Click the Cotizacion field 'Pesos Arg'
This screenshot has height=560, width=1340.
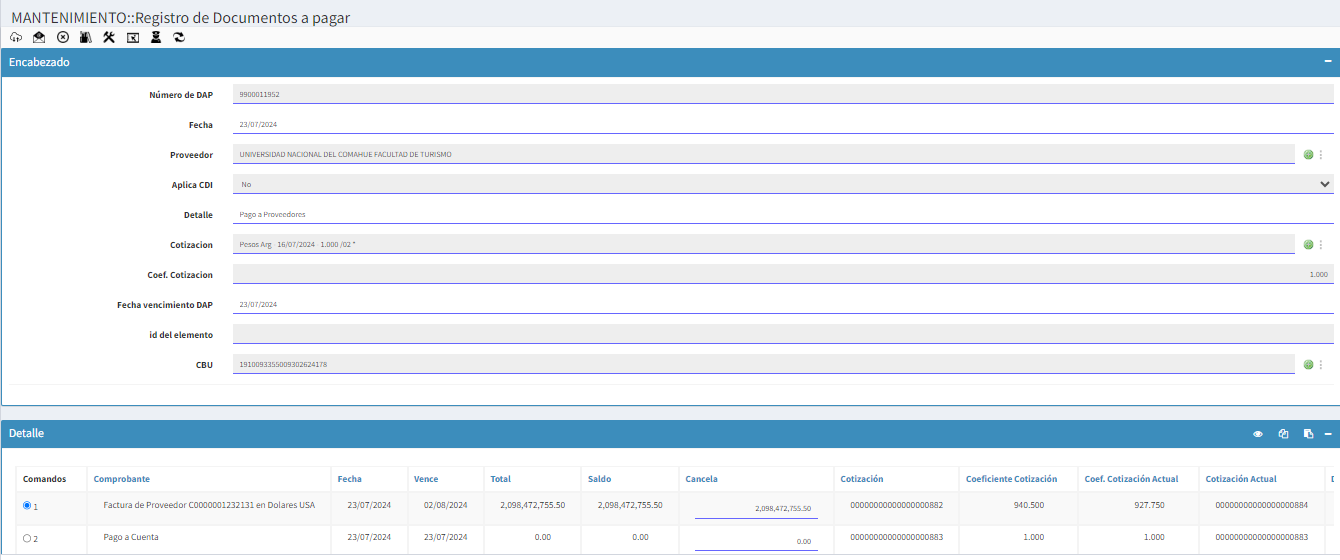click(x=764, y=244)
